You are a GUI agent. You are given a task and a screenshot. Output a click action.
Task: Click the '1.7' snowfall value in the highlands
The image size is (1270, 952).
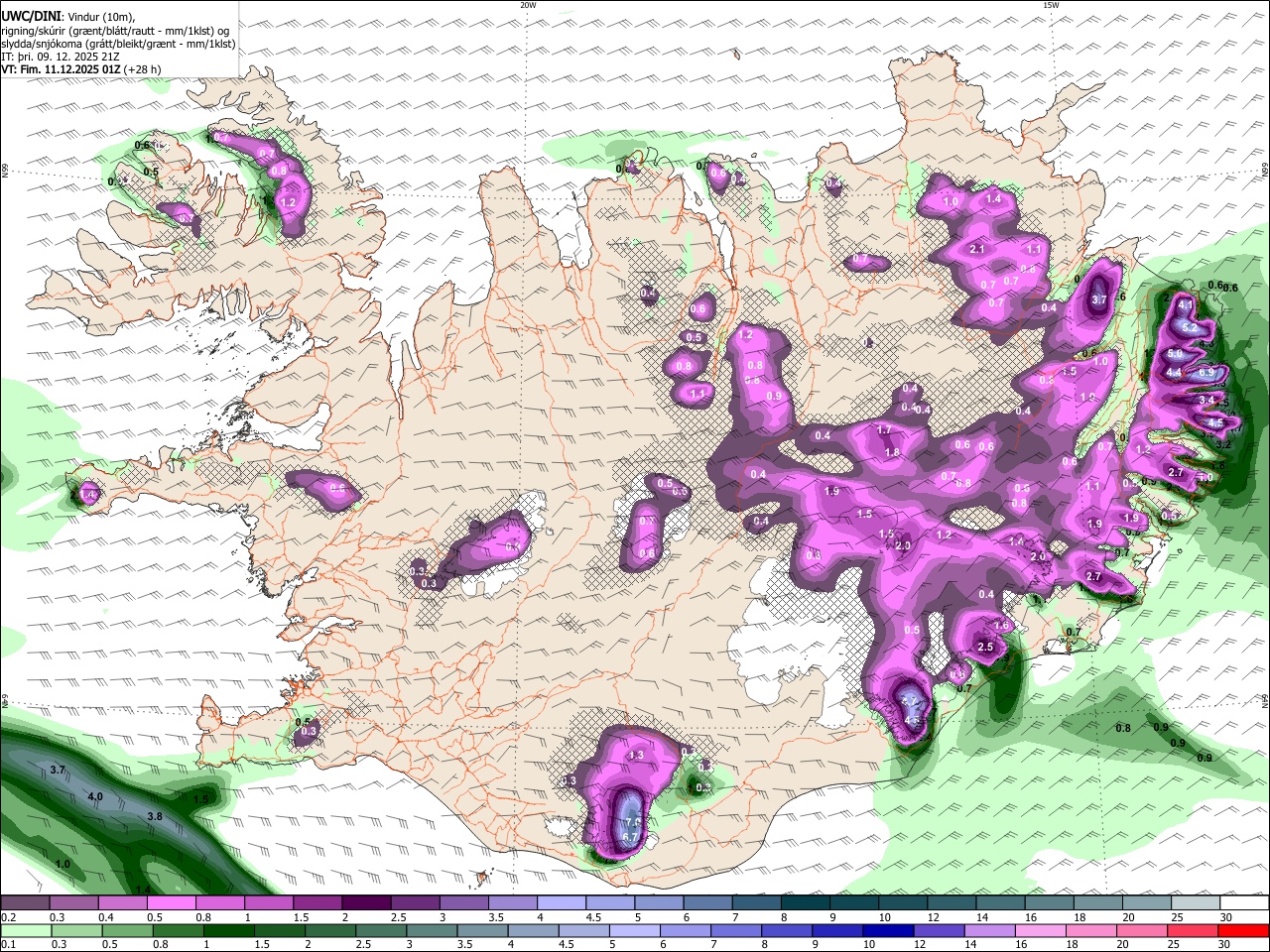coord(885,430)
